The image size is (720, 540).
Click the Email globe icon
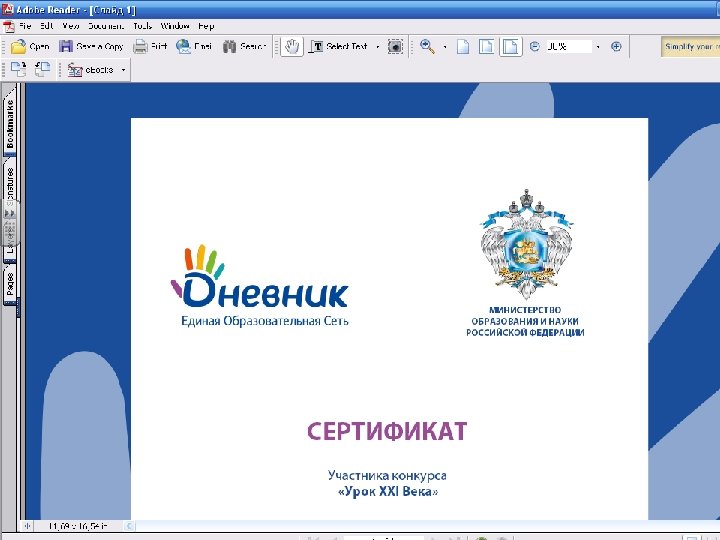tap(183, 46)
